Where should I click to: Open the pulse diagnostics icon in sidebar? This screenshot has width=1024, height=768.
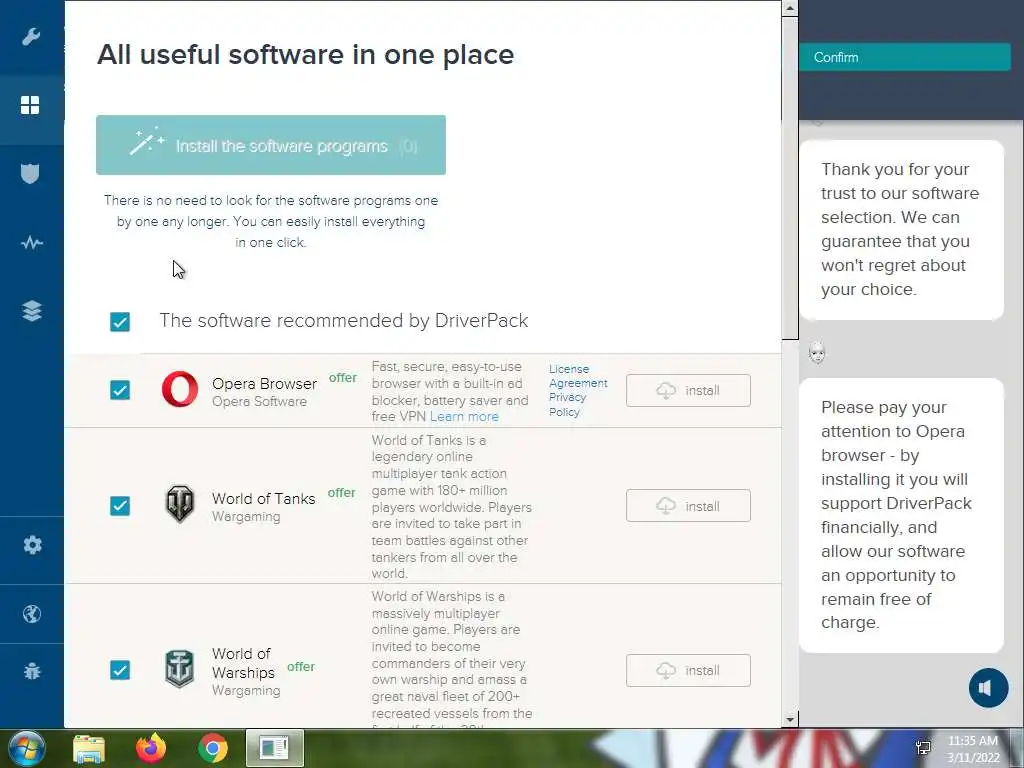(x=31, y=244)
